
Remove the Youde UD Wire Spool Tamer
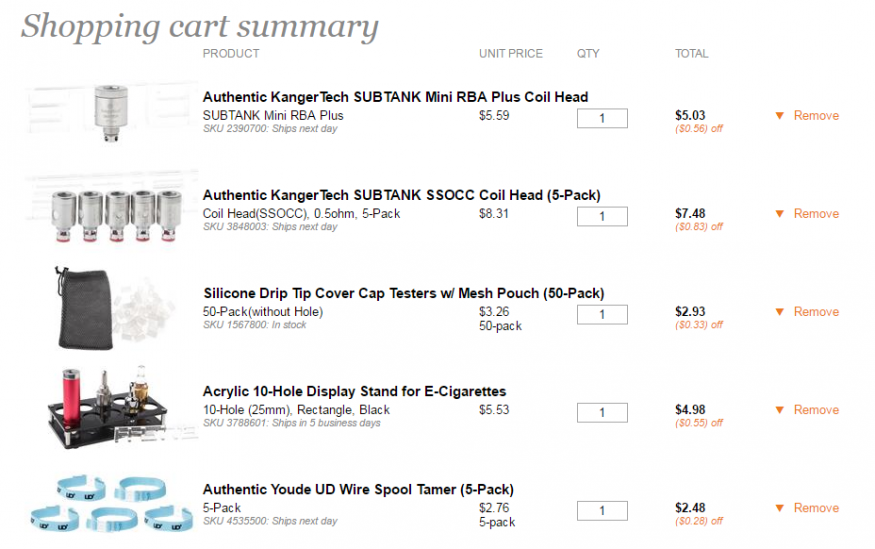(x=816, y=508)
